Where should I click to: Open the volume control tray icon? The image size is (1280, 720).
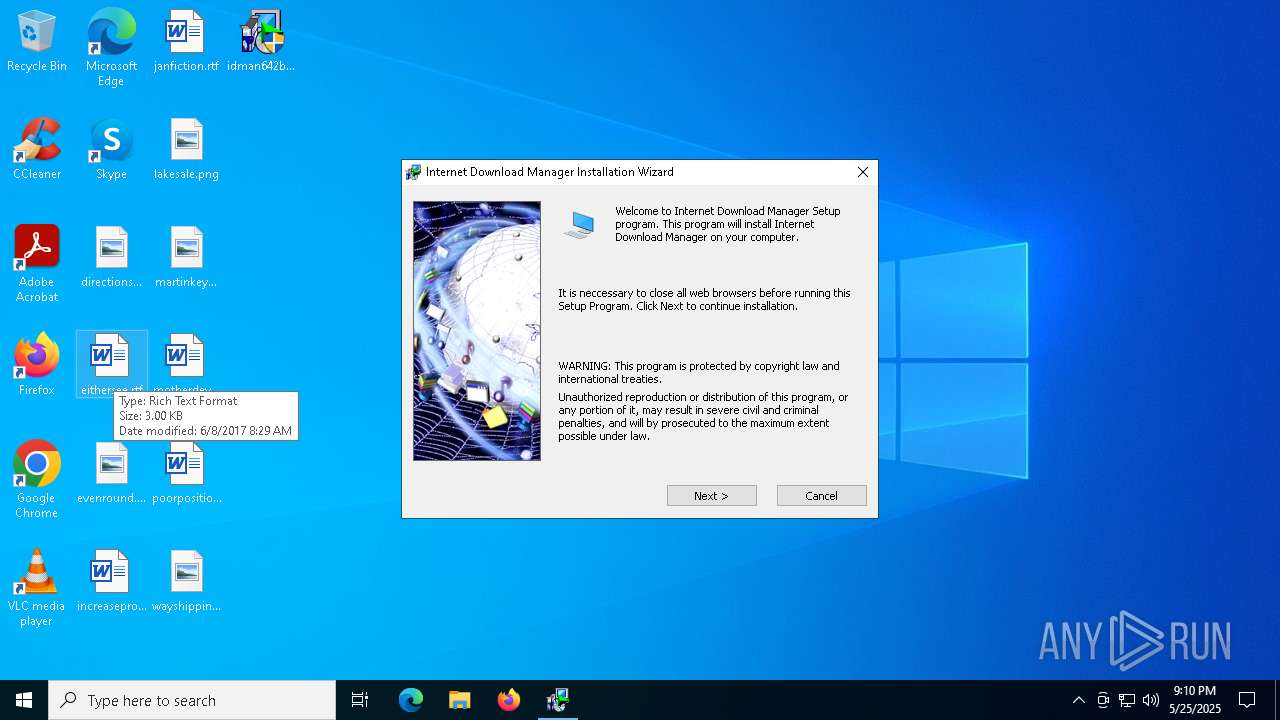(1151, 700)
